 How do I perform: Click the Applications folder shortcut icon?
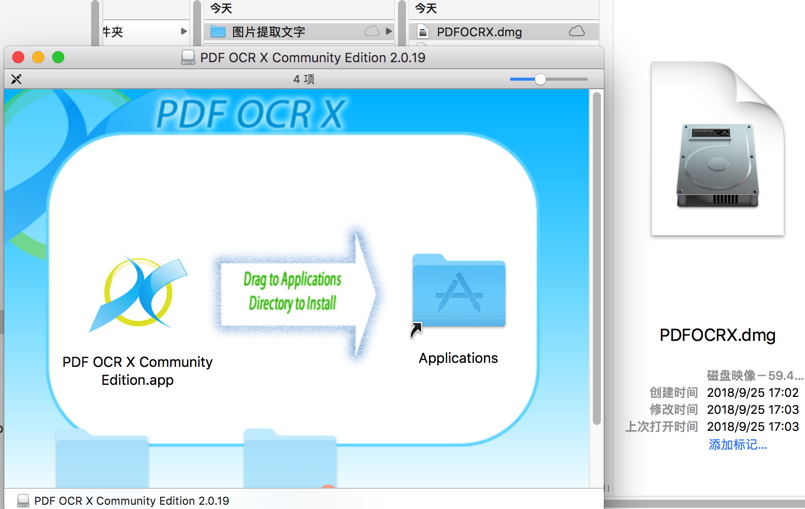click(458, 291)
